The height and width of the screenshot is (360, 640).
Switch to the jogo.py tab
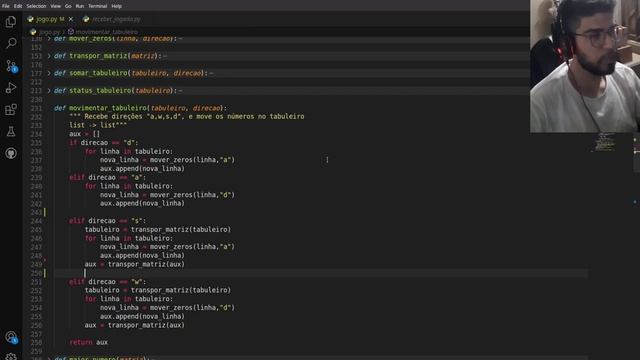pos(49,19)
